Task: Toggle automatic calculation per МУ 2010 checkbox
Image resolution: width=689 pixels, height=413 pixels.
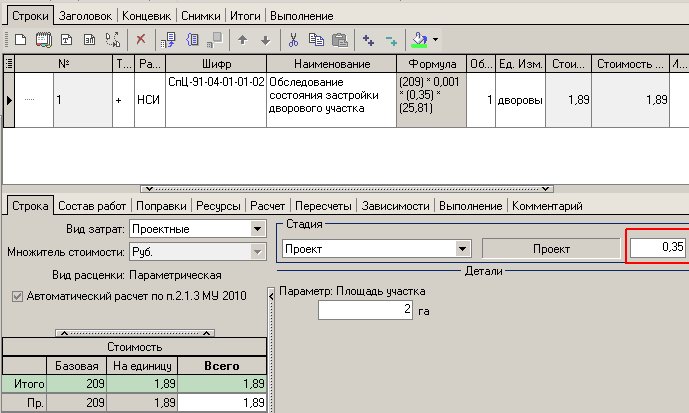Action: [x=17, y=296]
